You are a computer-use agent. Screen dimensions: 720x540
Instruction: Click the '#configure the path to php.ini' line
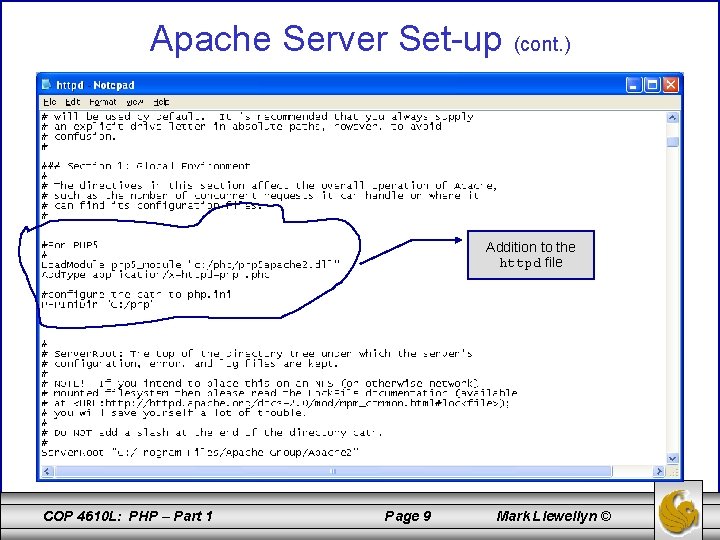coord(136,294)
